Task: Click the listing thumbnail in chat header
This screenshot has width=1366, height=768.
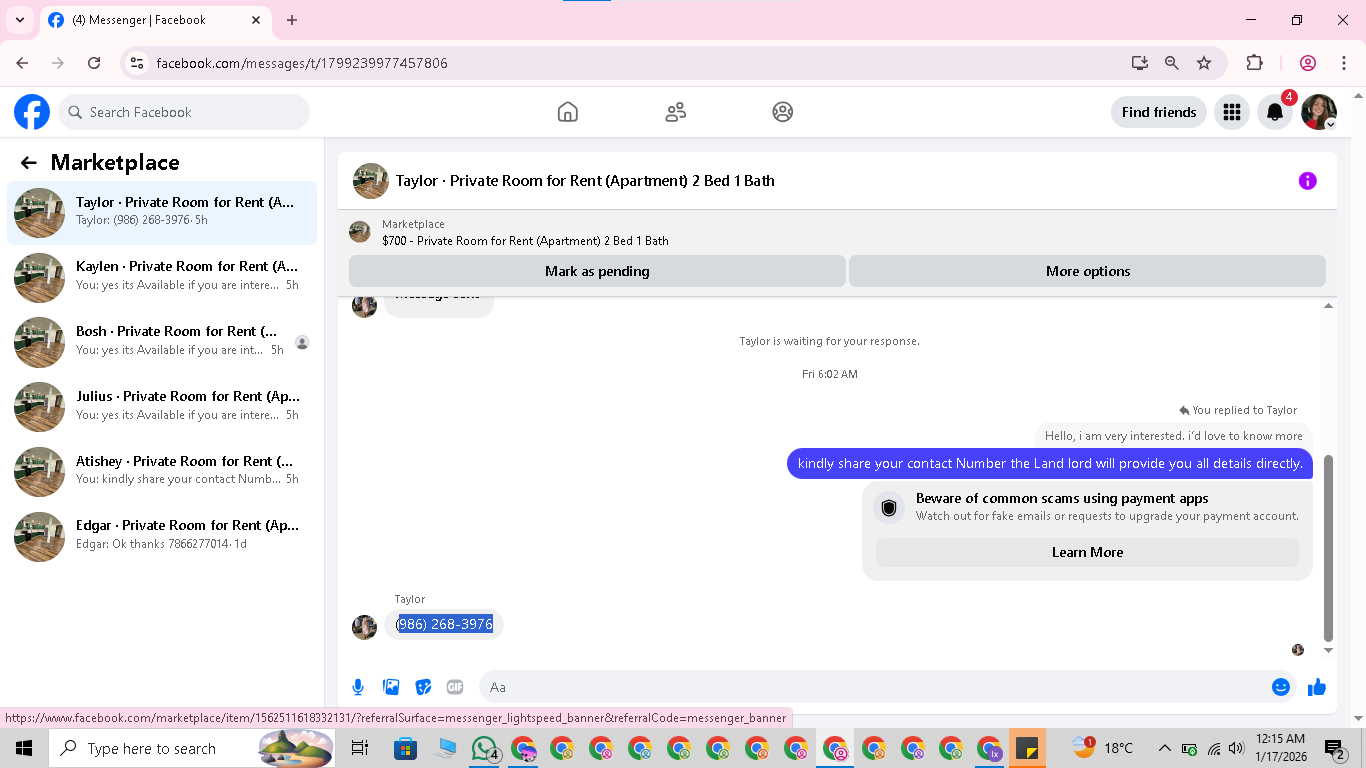Action: [x=371, y=181]
